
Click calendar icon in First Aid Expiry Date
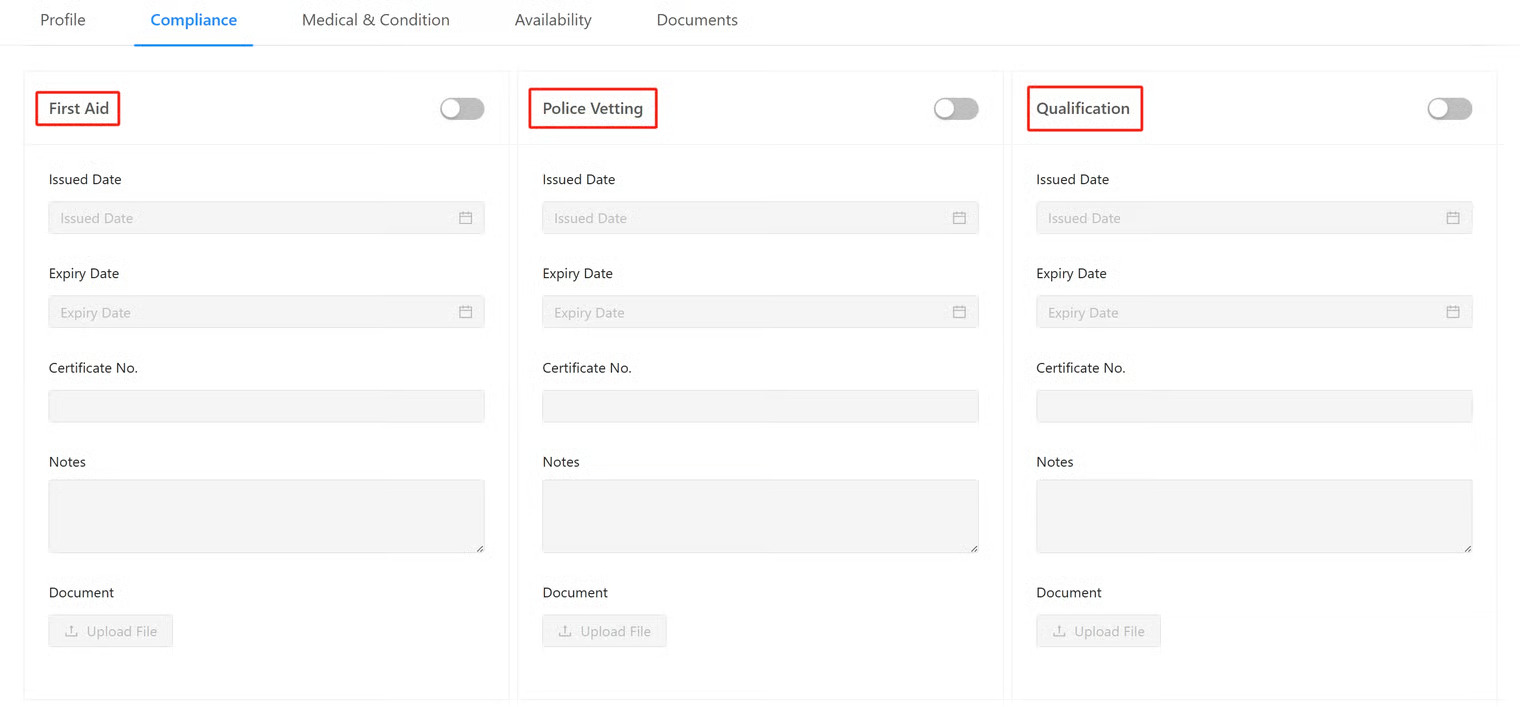[x=465, y=312]
